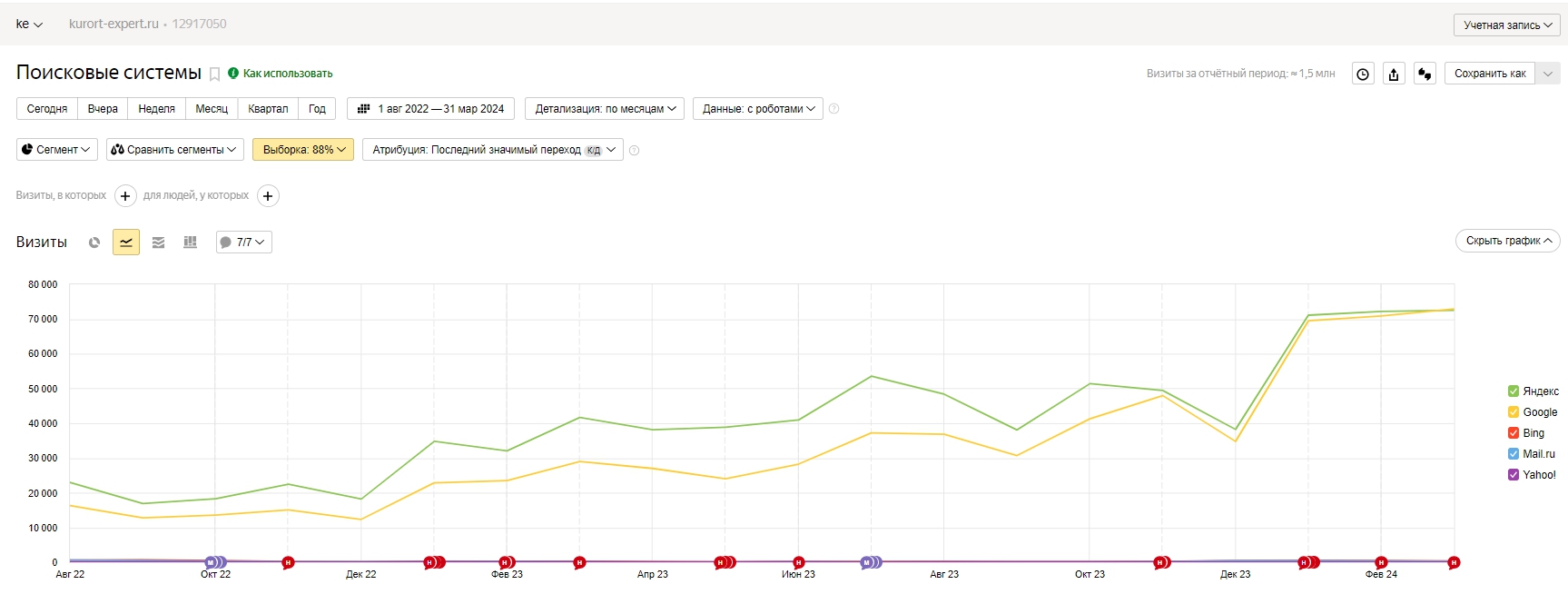Click the Скрыть график button
This screenshot has width=1568, height=614.
(x=1507, y=241)
